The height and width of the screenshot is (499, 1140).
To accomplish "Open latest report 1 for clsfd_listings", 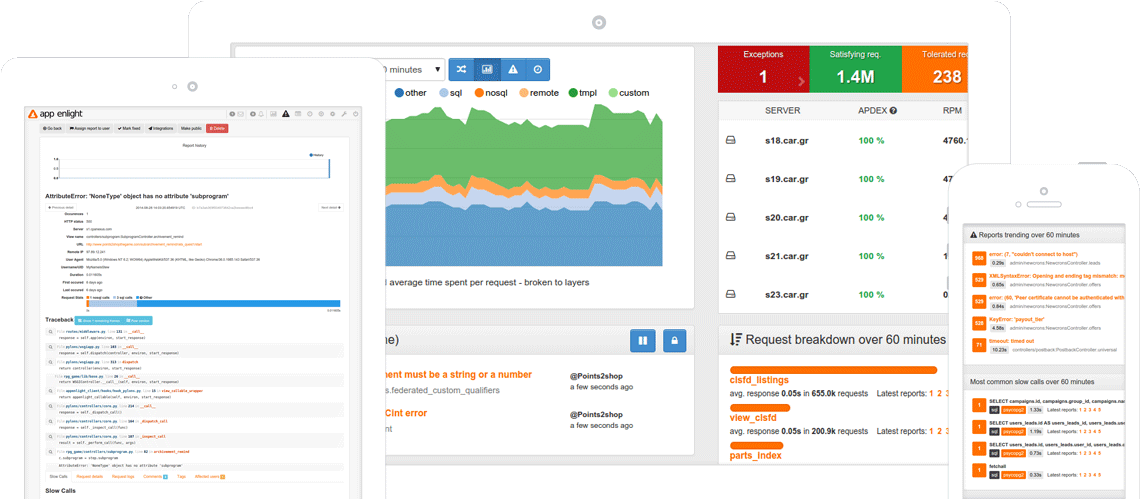I will [x=931, y=394].
